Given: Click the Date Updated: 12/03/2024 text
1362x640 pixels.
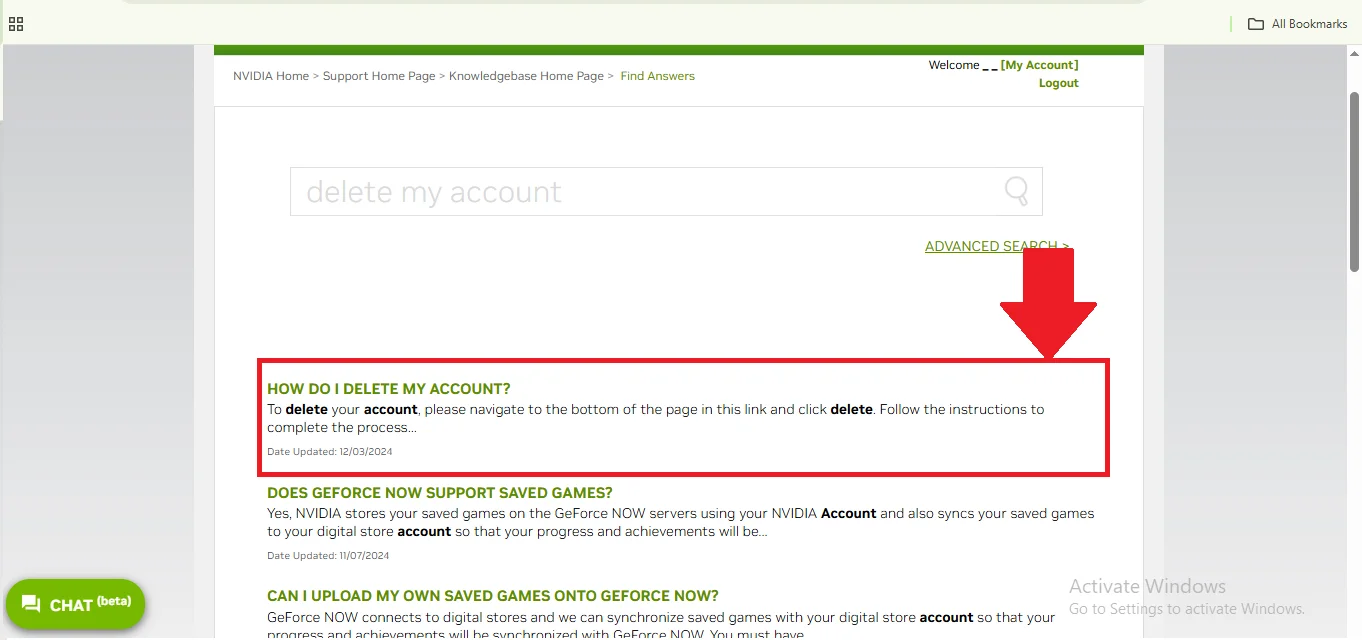Looking at the screenshot, I should pyautogui.click(x=329, y=452).
